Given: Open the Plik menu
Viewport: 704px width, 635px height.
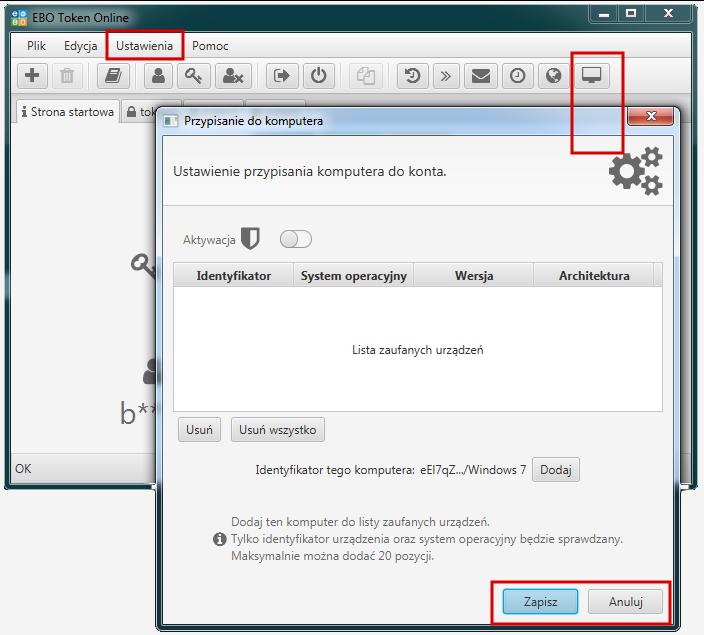Looking at the screenshot, I should coord(36,46).
